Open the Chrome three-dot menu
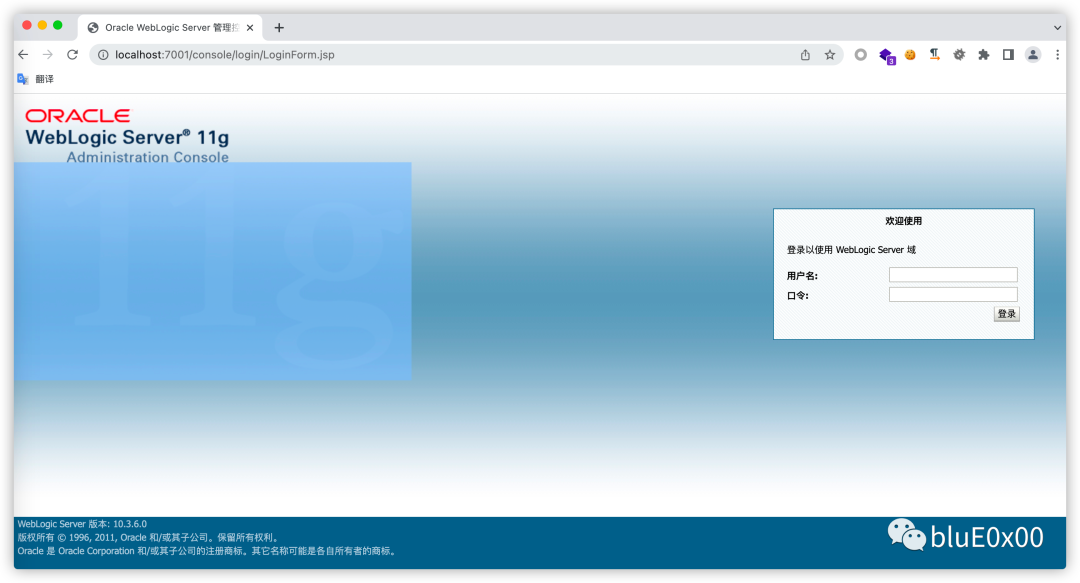The width and height of the screenshot is (1080, 583). point(1057,54)
